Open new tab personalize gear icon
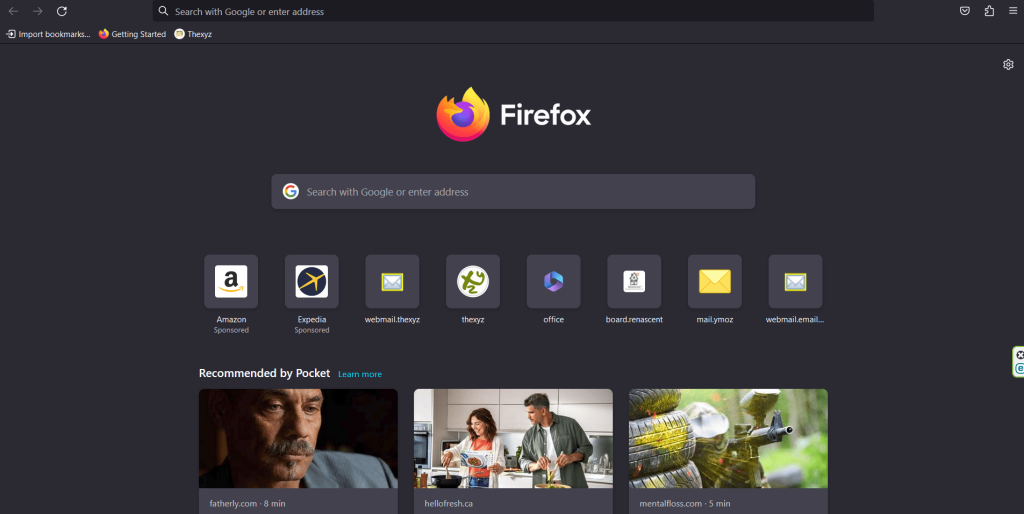This screenshot has width=1024, height=514. coord(1008,65)
